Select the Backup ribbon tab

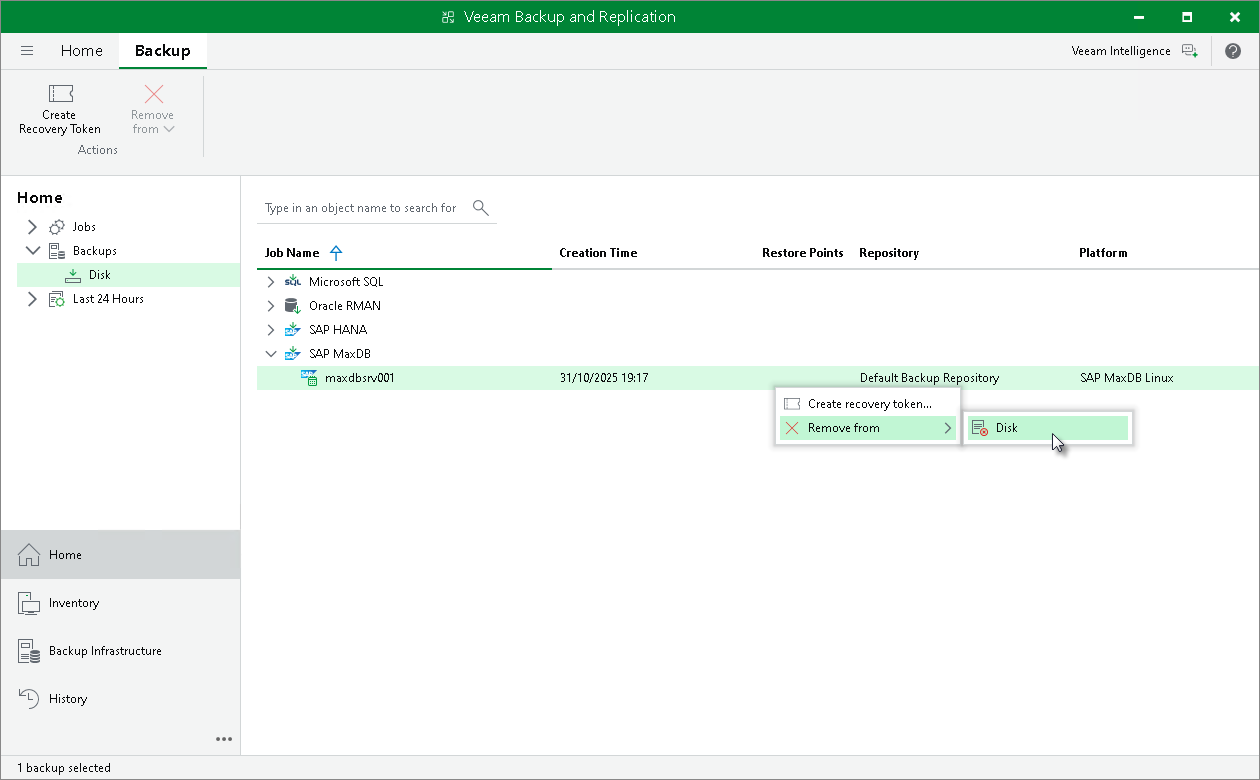click(x=163, y=51)
